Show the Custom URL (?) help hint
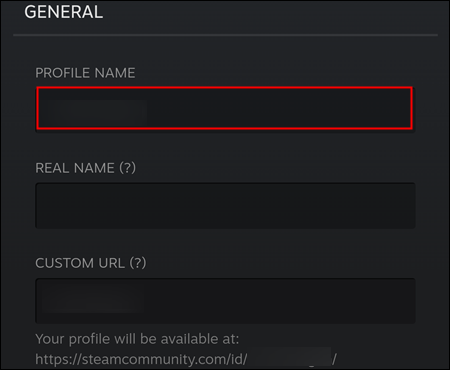This screenshot has height=370, width=450. click(x=138, y=263)
